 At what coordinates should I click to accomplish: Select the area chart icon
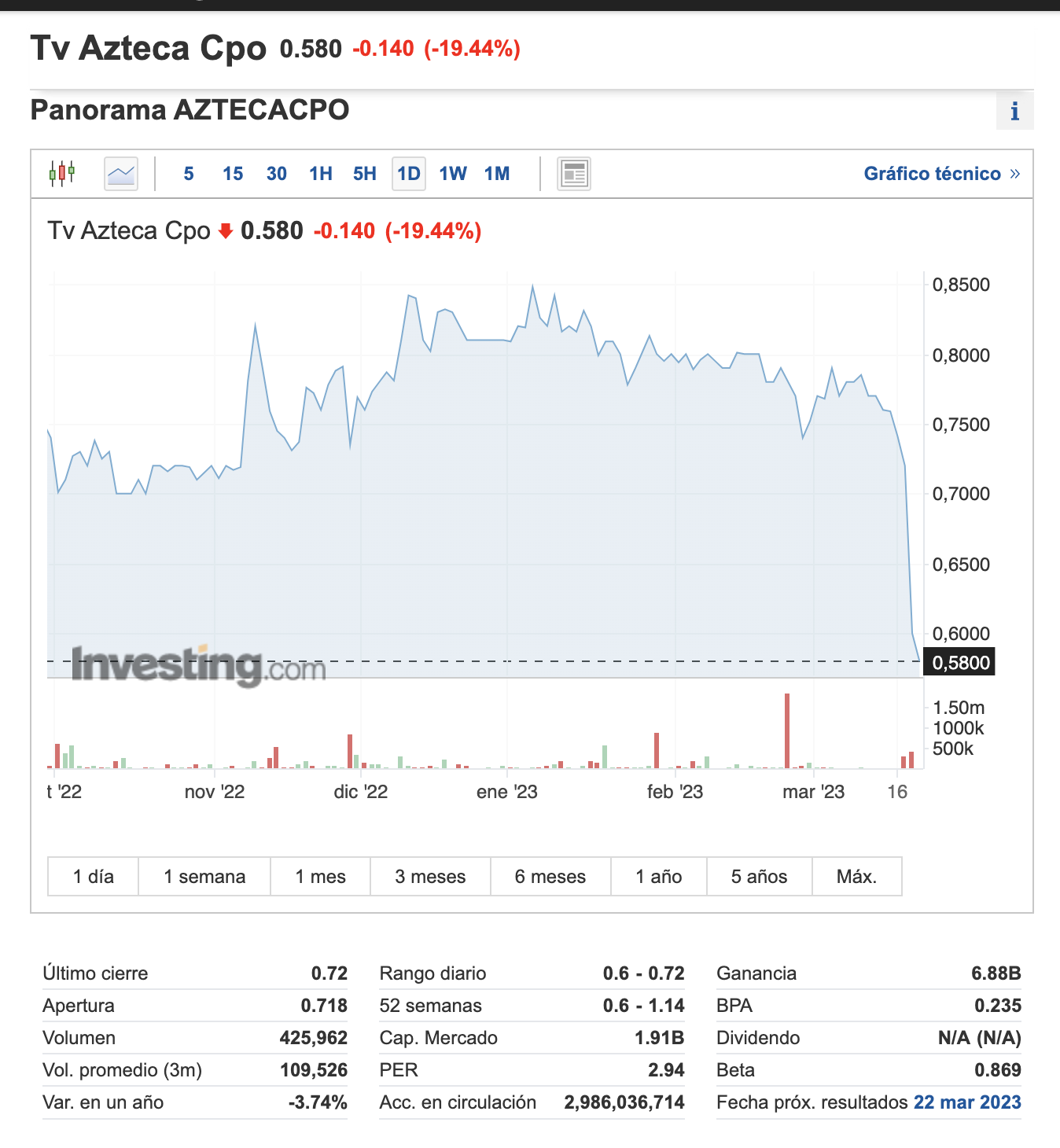[x=121, y=173]
